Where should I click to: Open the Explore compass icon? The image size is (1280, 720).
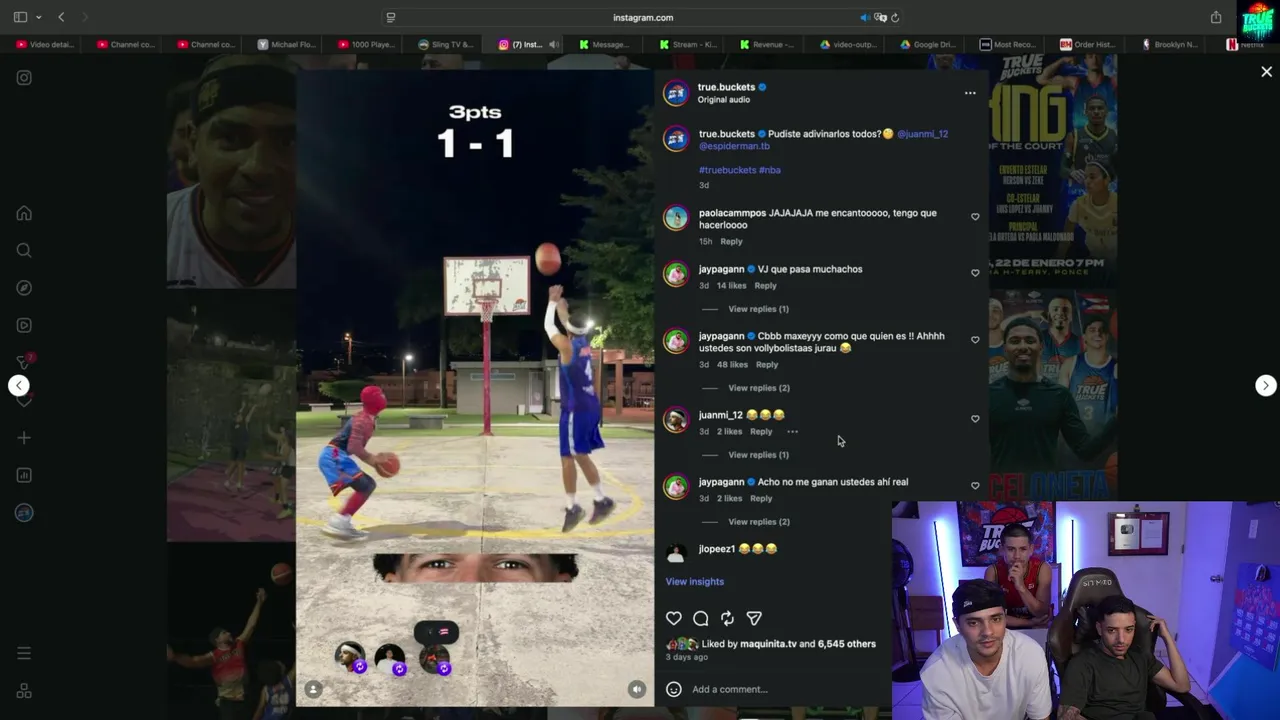24,288
